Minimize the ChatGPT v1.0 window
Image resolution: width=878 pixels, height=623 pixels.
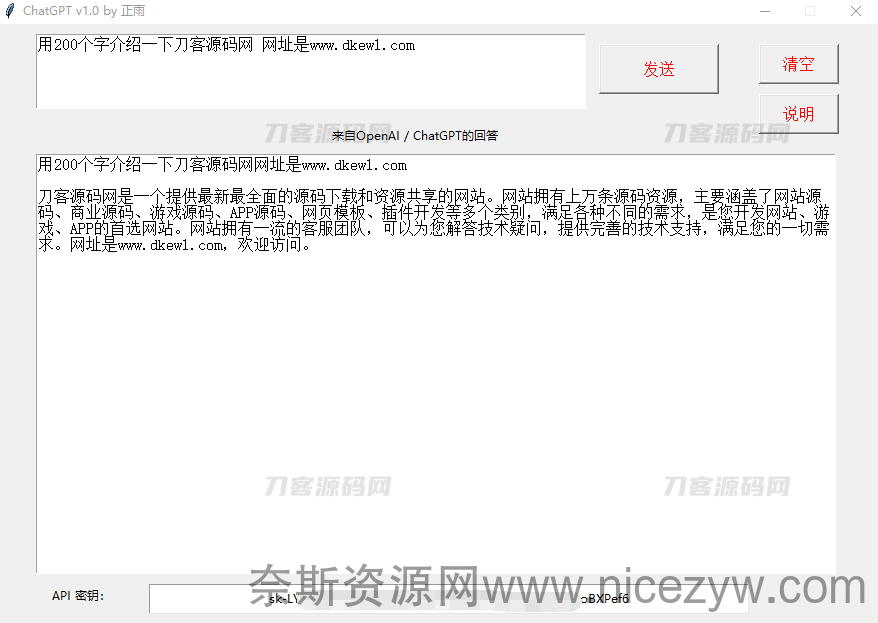click(x=765, y=11)
